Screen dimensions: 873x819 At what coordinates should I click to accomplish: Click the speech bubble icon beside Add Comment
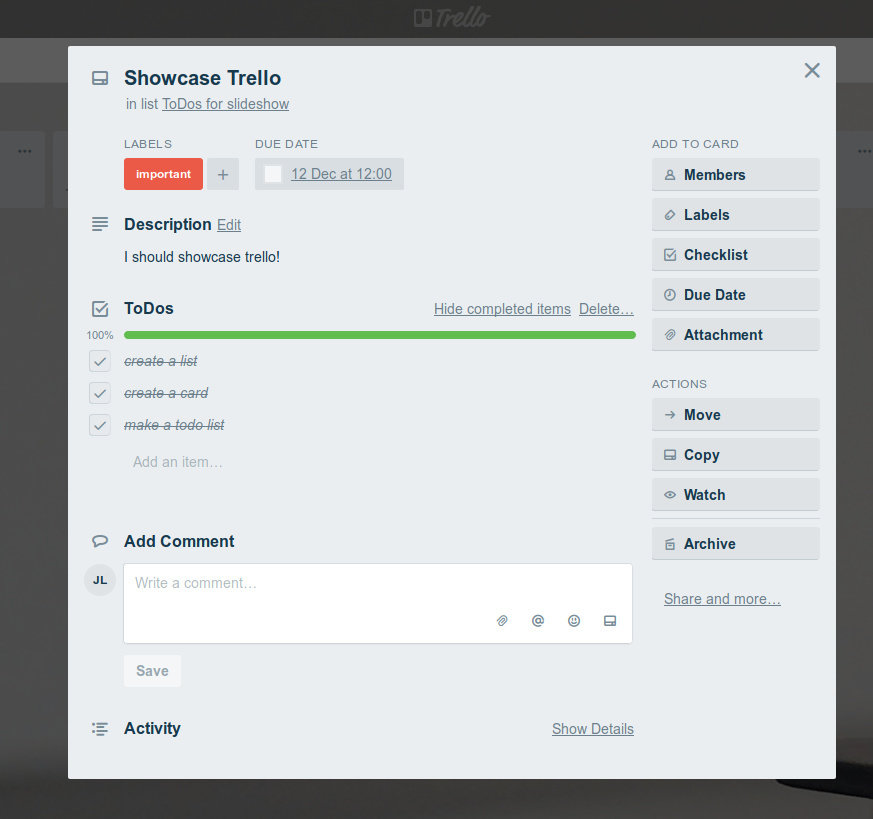click(x=100, y=541)
